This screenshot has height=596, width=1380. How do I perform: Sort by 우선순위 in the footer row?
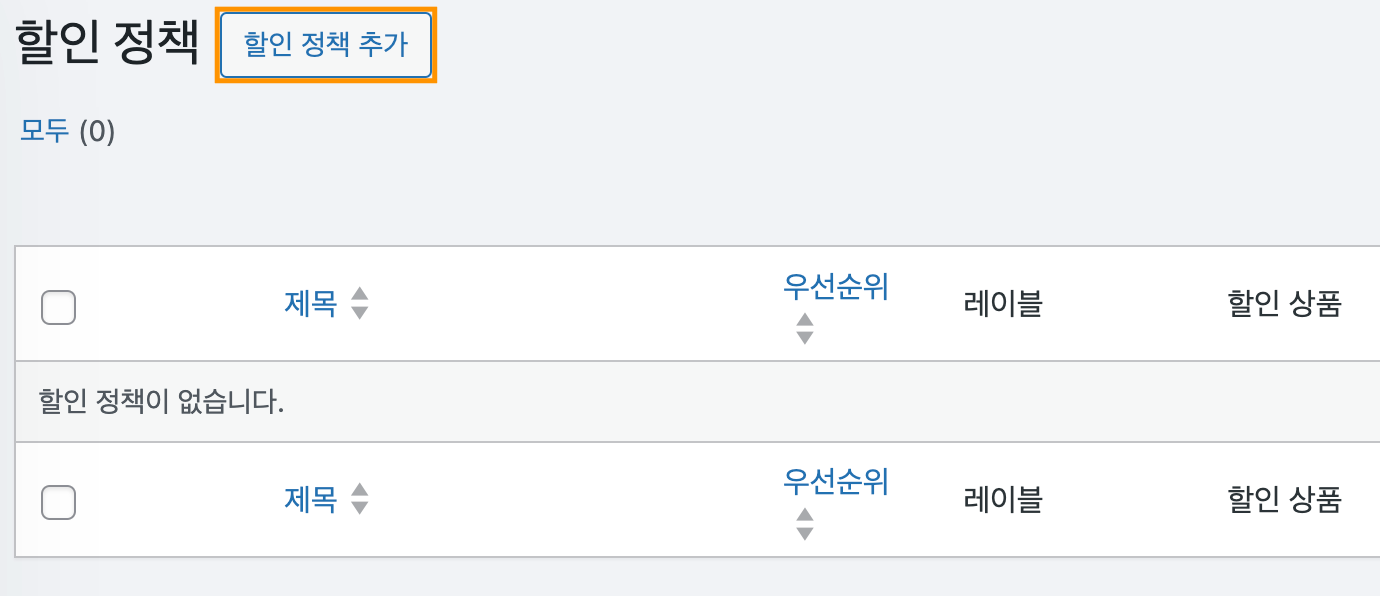pyautogui.click(x=836, y=483)
